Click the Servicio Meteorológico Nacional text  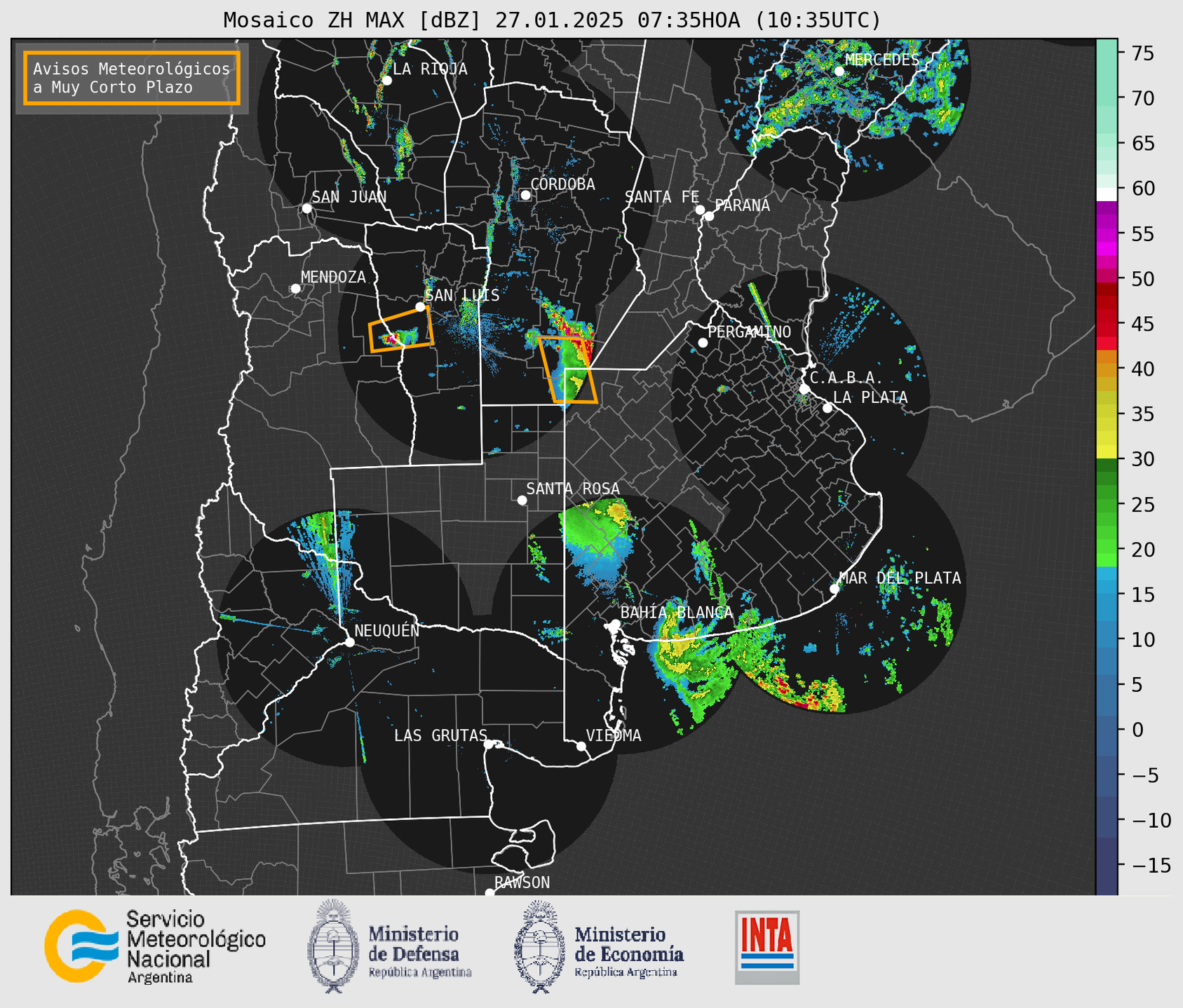[x=196, y=939]
